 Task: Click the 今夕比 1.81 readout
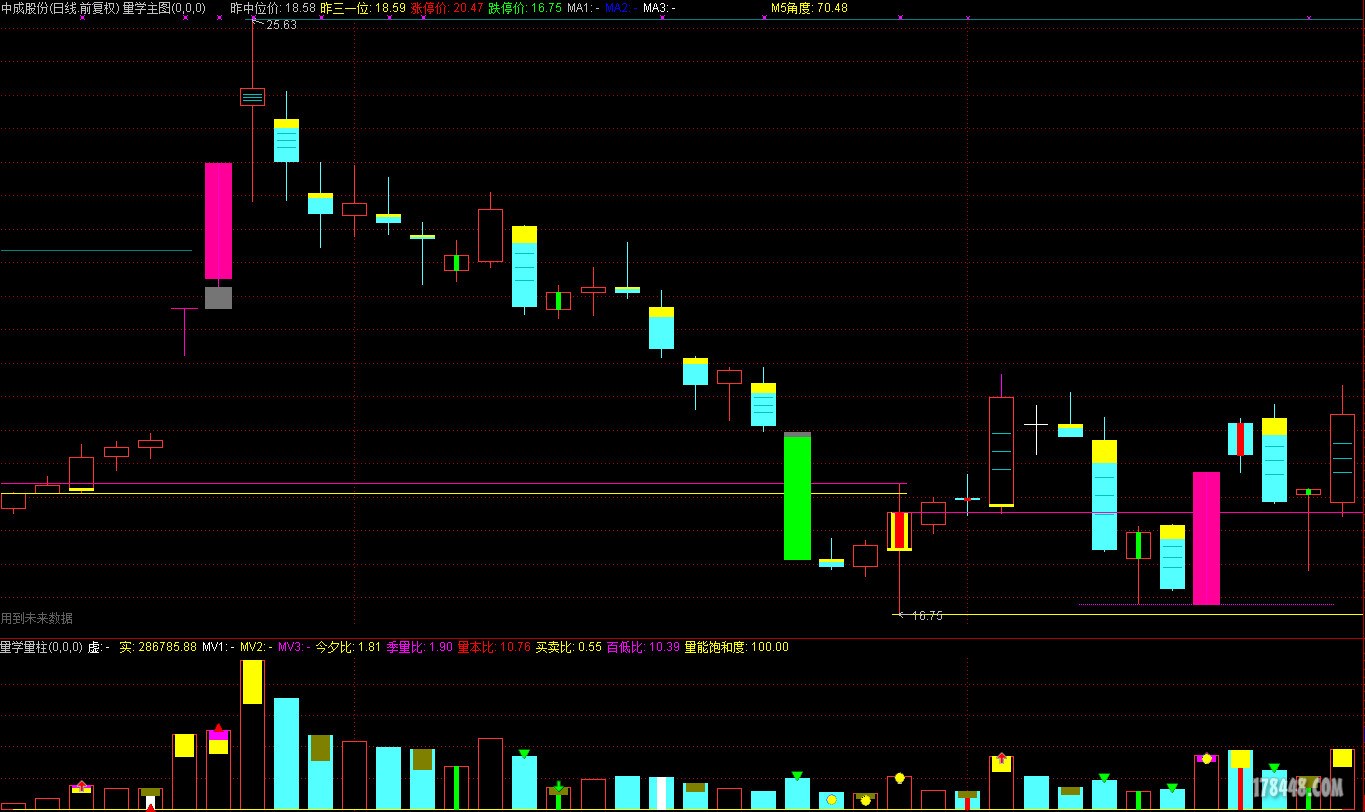pyautogui.click(x=348, y=648)
